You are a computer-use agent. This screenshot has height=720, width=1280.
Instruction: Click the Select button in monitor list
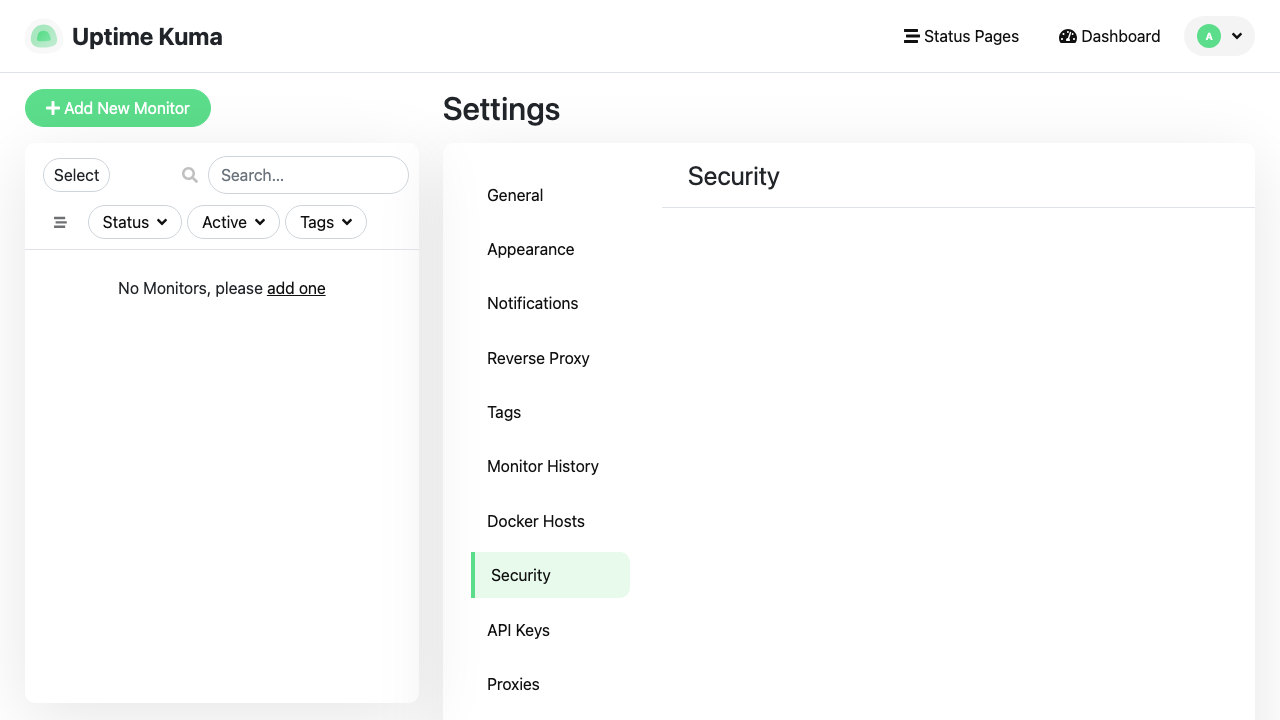[76, 175]
